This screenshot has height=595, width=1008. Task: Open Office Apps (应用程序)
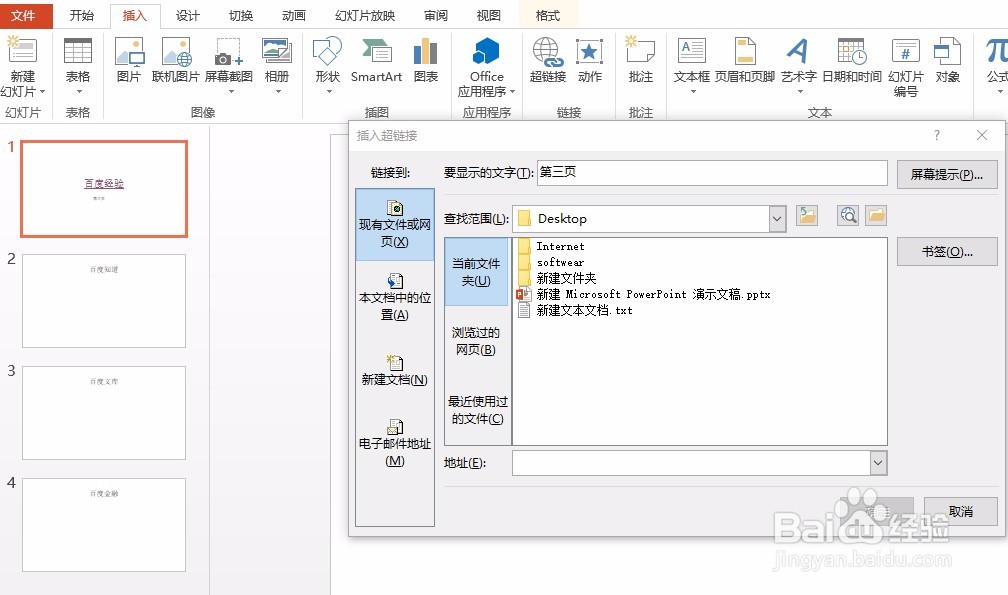486,67
